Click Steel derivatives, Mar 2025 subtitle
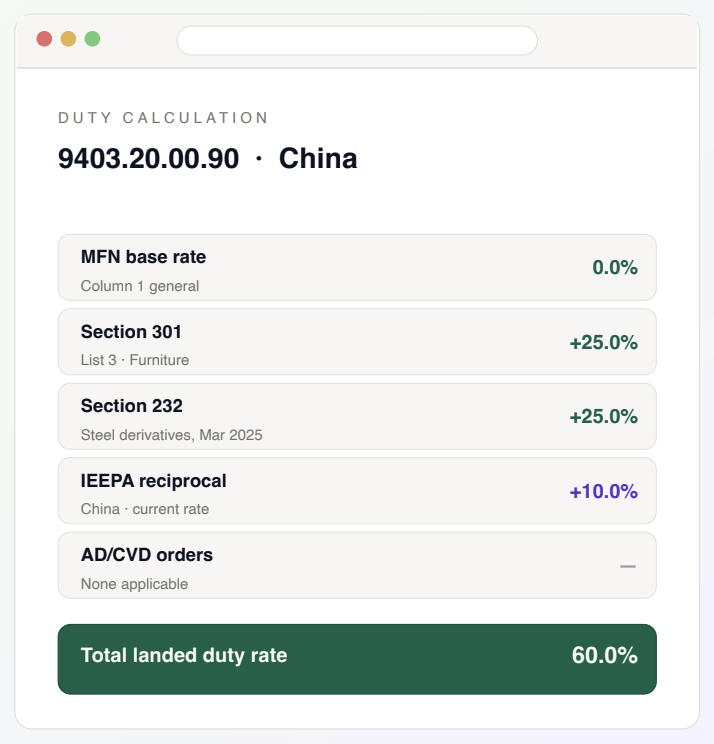Image resolution: width=714 pixels, height=744 pixels. (171, 435)
